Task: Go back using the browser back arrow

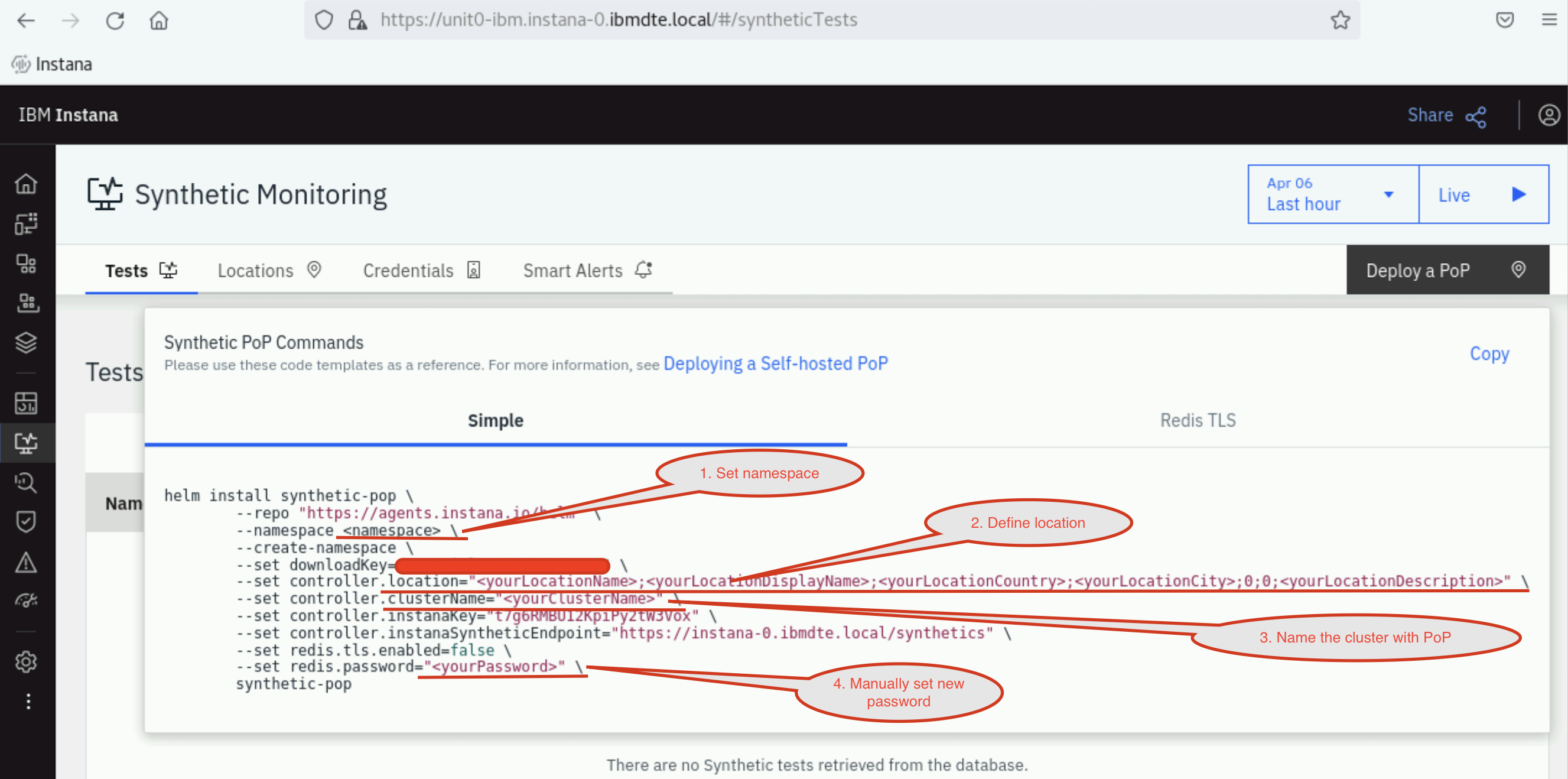Action: [26, 20]
